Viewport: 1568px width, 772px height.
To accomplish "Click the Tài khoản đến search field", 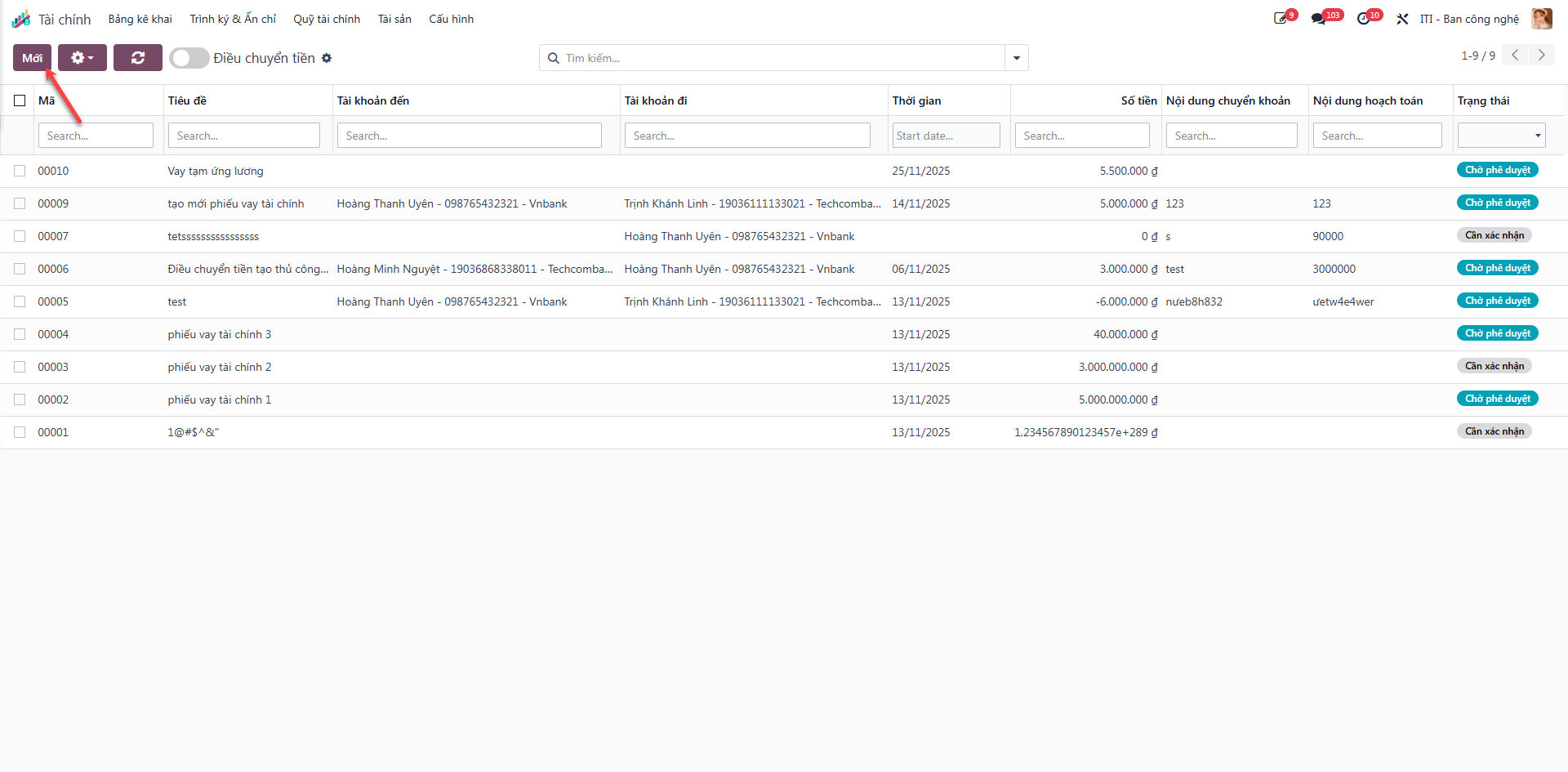I will [x=470, y=136].
